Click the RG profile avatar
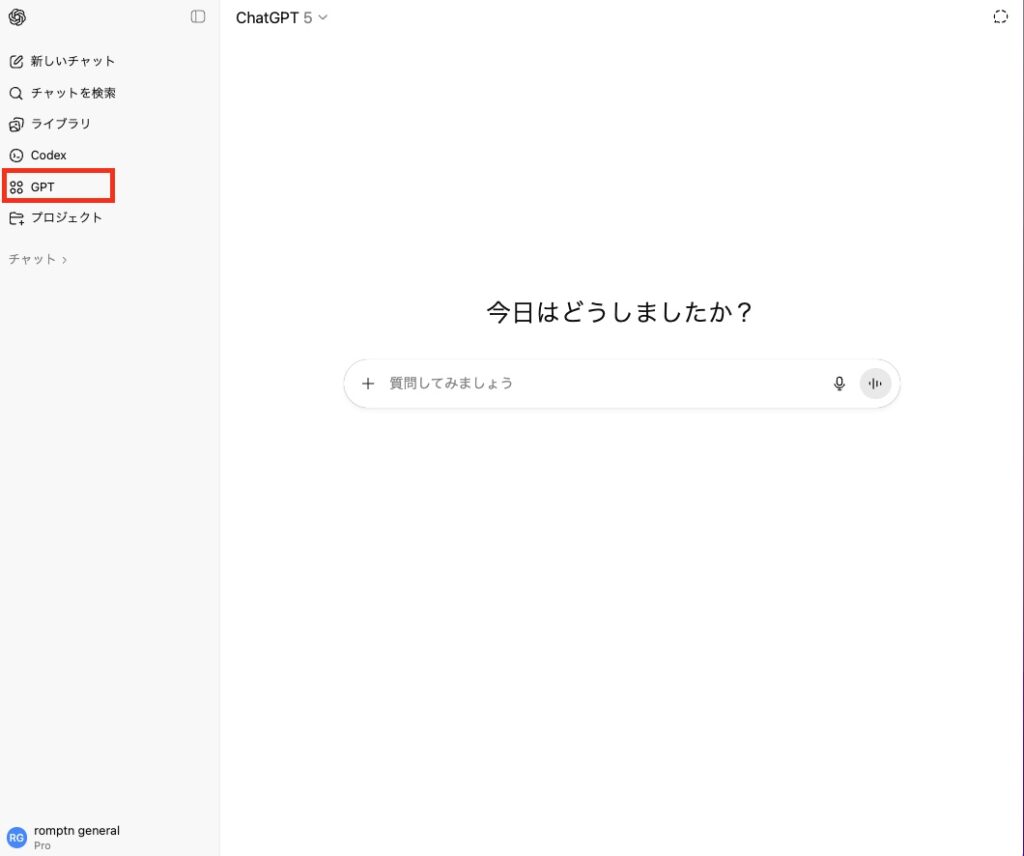The height and width of the screenshot is (856, 1024). pyautogui.click(x=17, y=837)
